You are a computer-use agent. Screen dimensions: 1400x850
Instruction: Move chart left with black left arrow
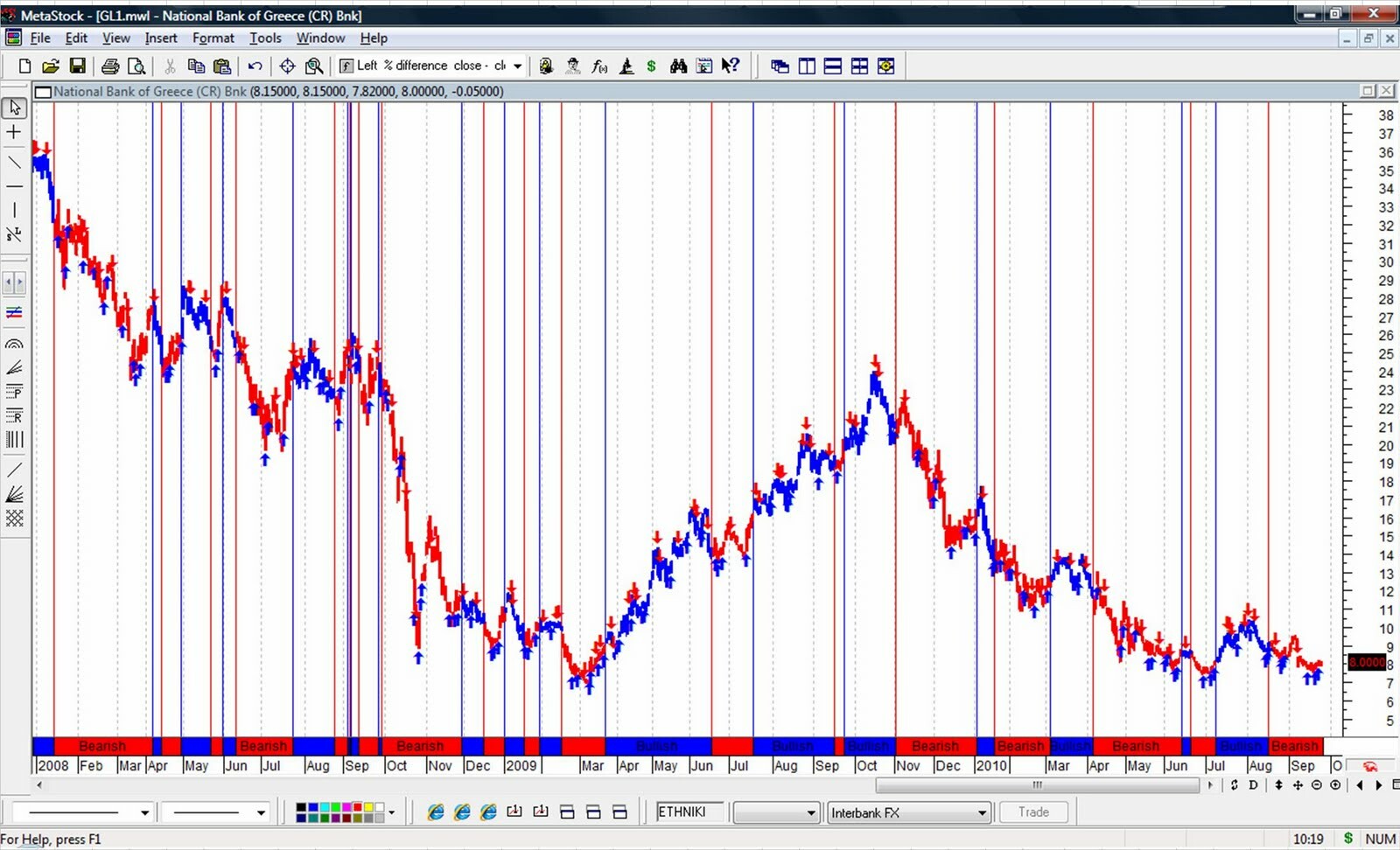point(1359,785)
